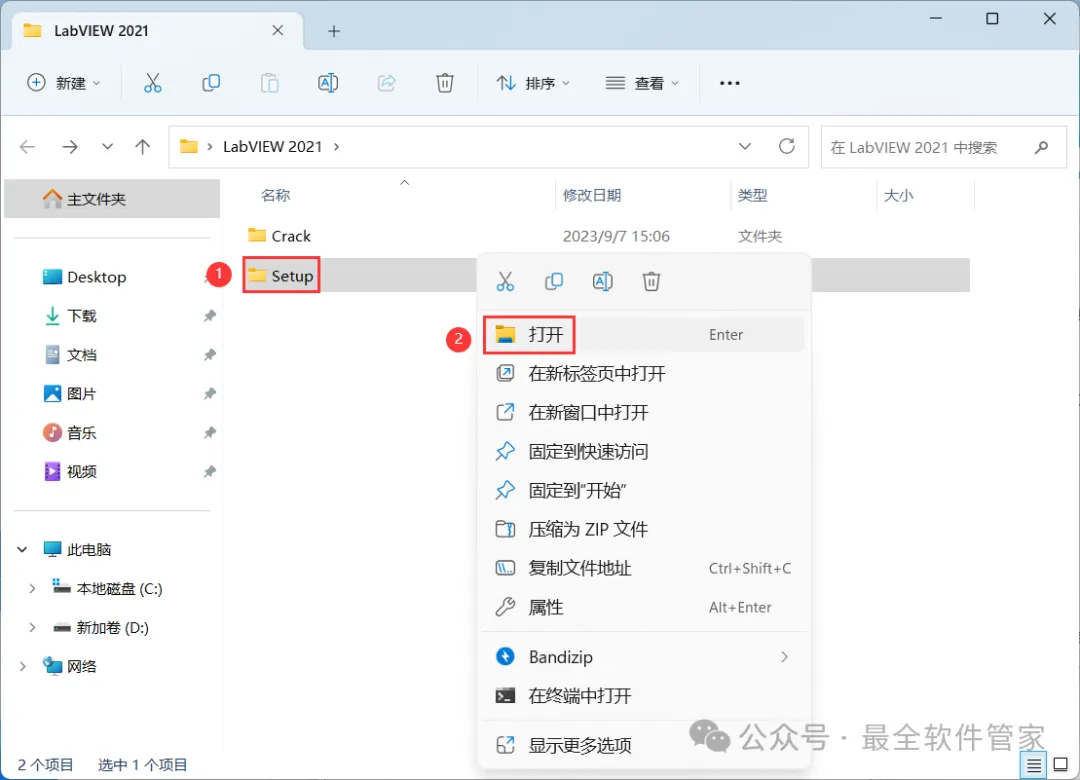1080x780 pixels.
Task: Click the 在 LabVIEW 2021 中搜索 field
Action: (x=944, y=147)
